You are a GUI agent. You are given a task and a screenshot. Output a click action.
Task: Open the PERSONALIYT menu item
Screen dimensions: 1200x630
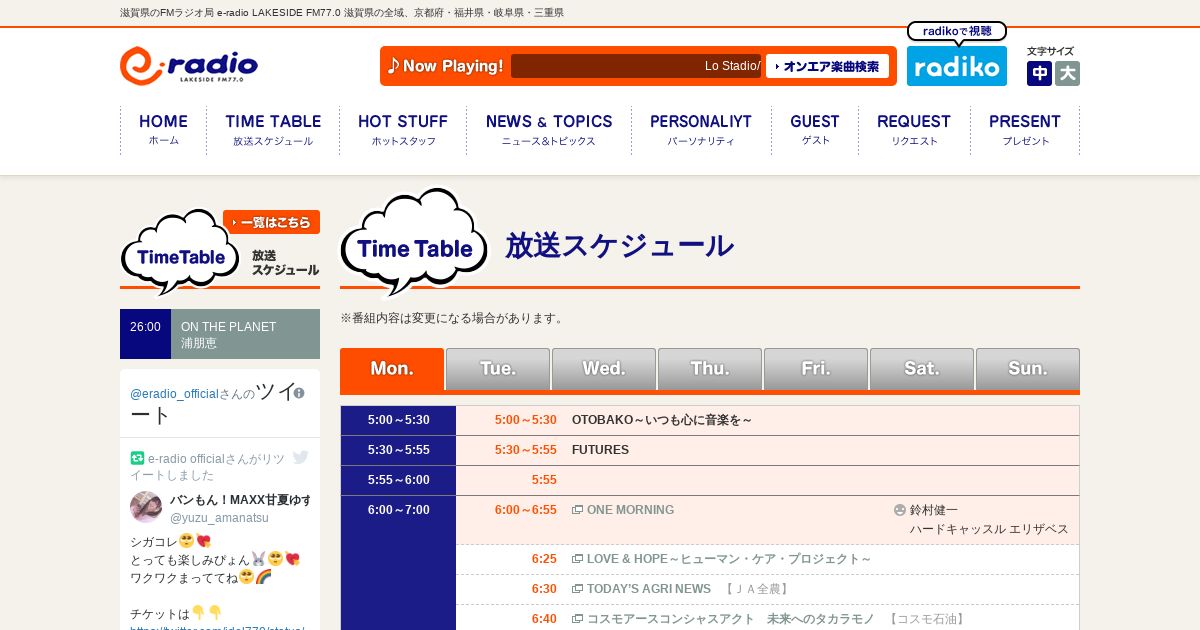tap(701, 130)
